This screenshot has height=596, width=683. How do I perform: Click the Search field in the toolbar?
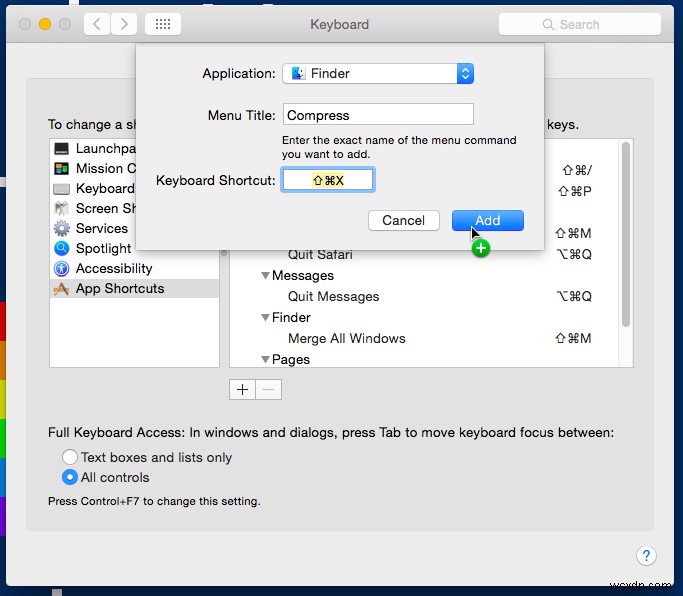[580, 24]
